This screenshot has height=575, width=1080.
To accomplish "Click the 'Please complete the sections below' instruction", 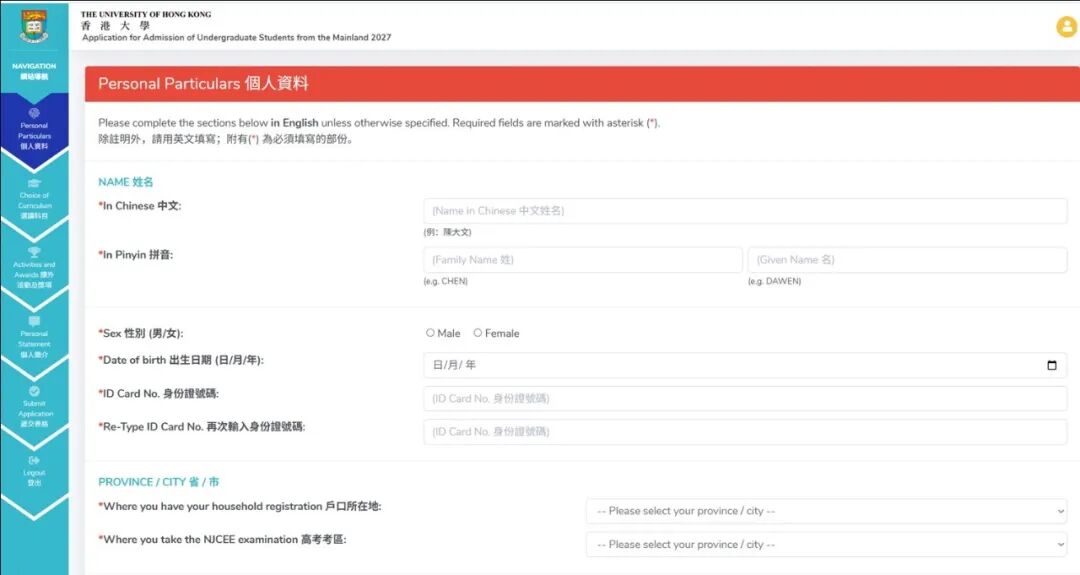I will coord(379,123).
